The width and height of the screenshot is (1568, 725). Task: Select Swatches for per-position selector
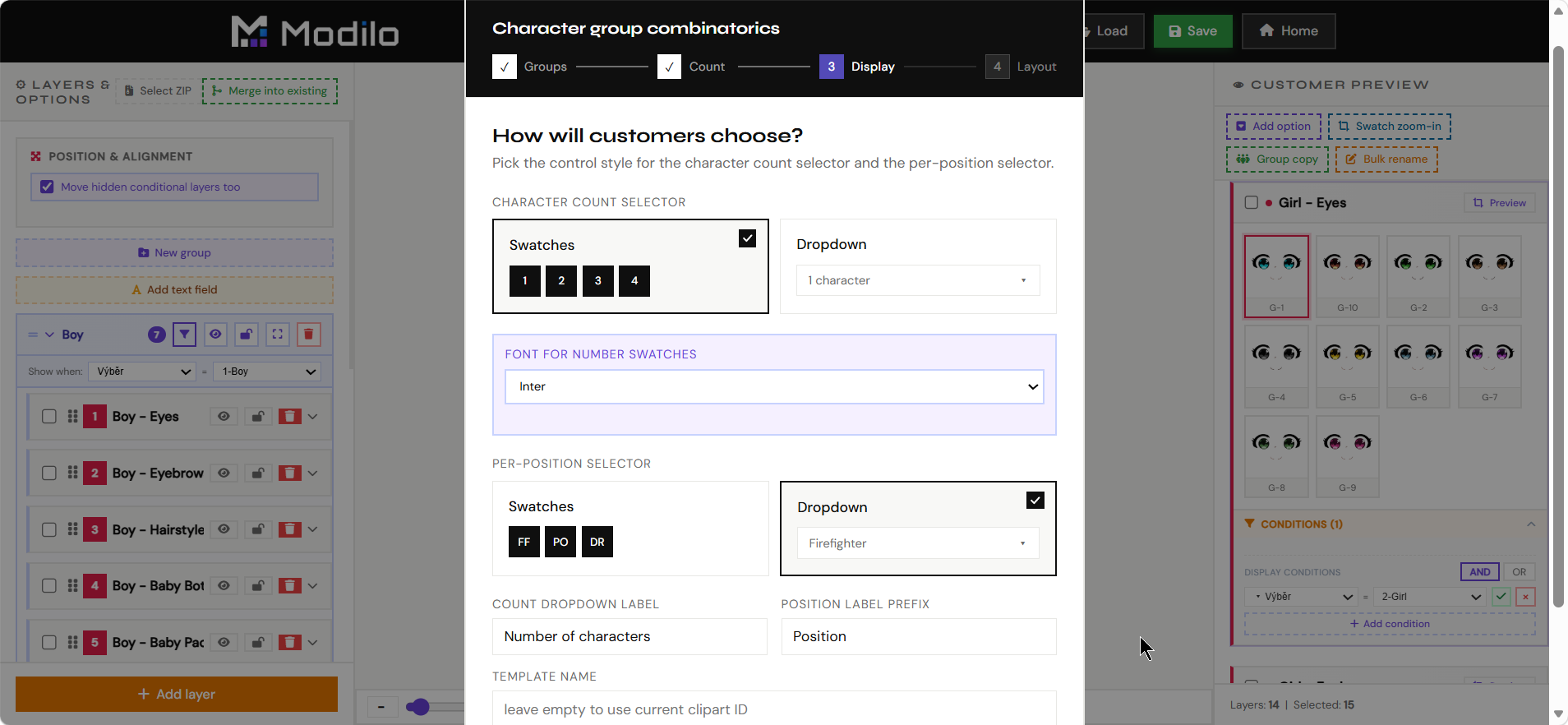630,529
